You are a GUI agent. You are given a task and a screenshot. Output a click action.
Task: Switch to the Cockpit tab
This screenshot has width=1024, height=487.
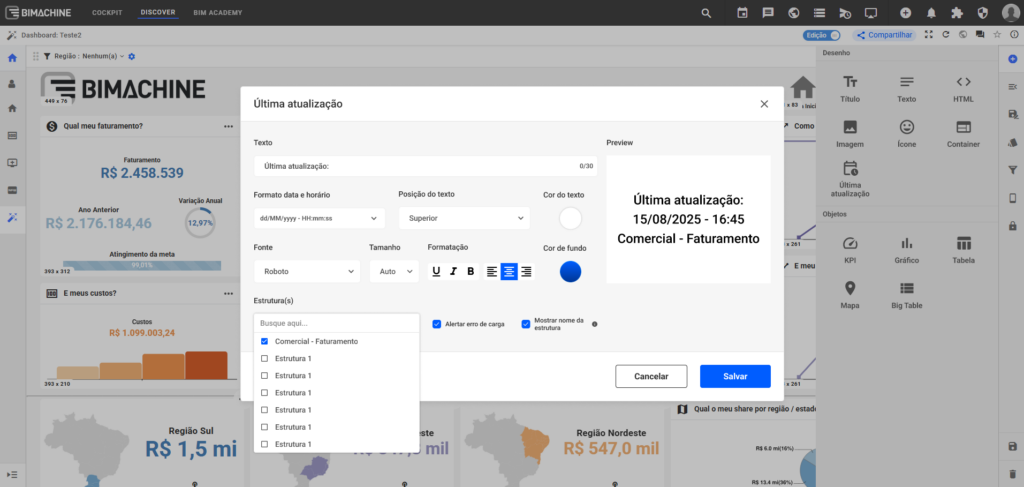(107, 13)
